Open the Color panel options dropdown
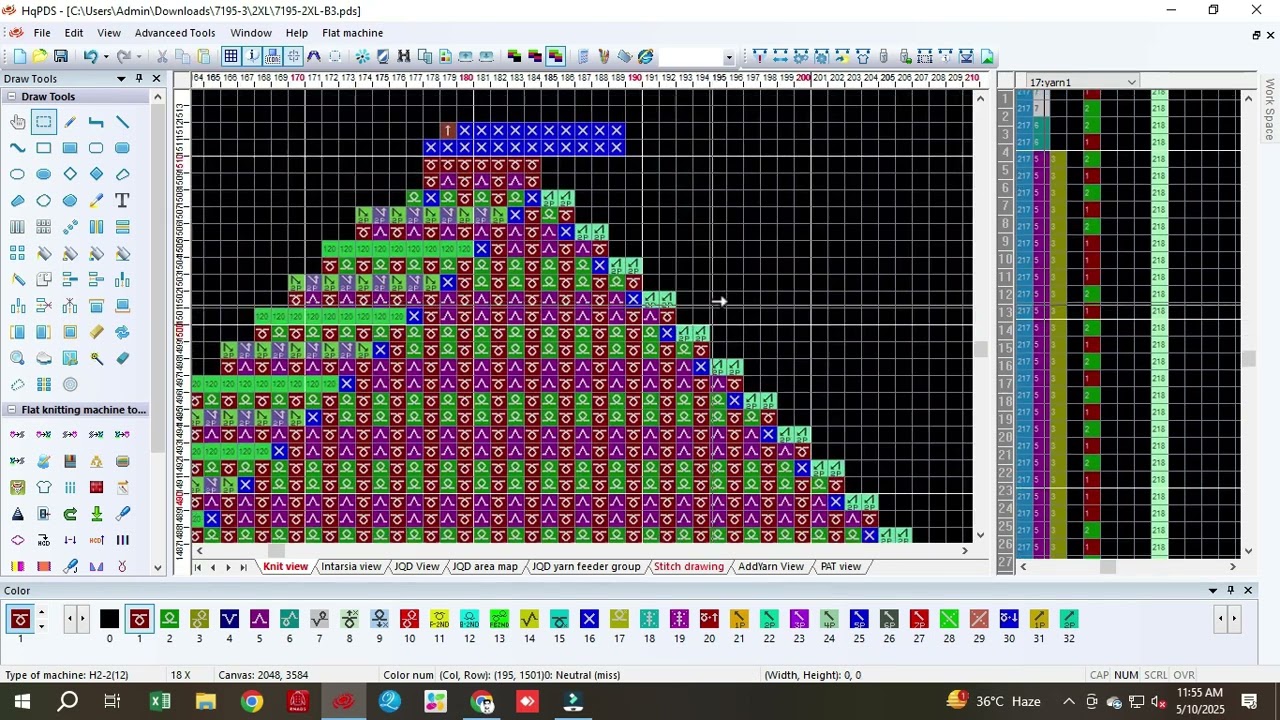Image resolution: width=1280 pixels, height=720 pixels. 1213,591
